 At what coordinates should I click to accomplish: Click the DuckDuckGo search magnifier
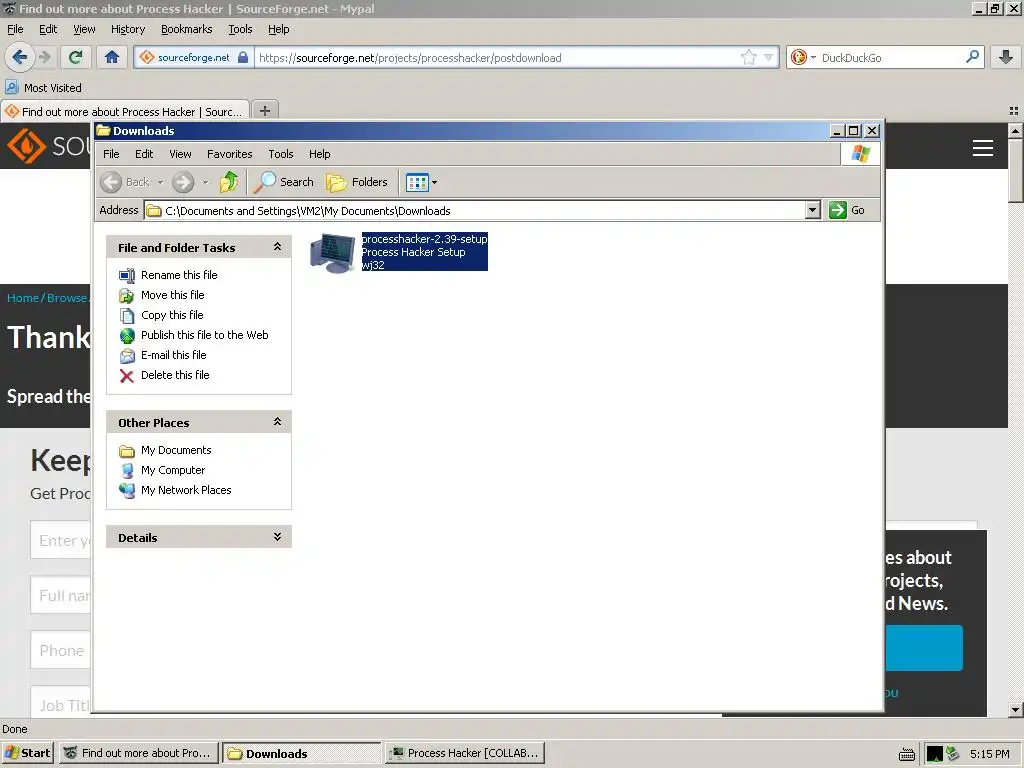972,57
